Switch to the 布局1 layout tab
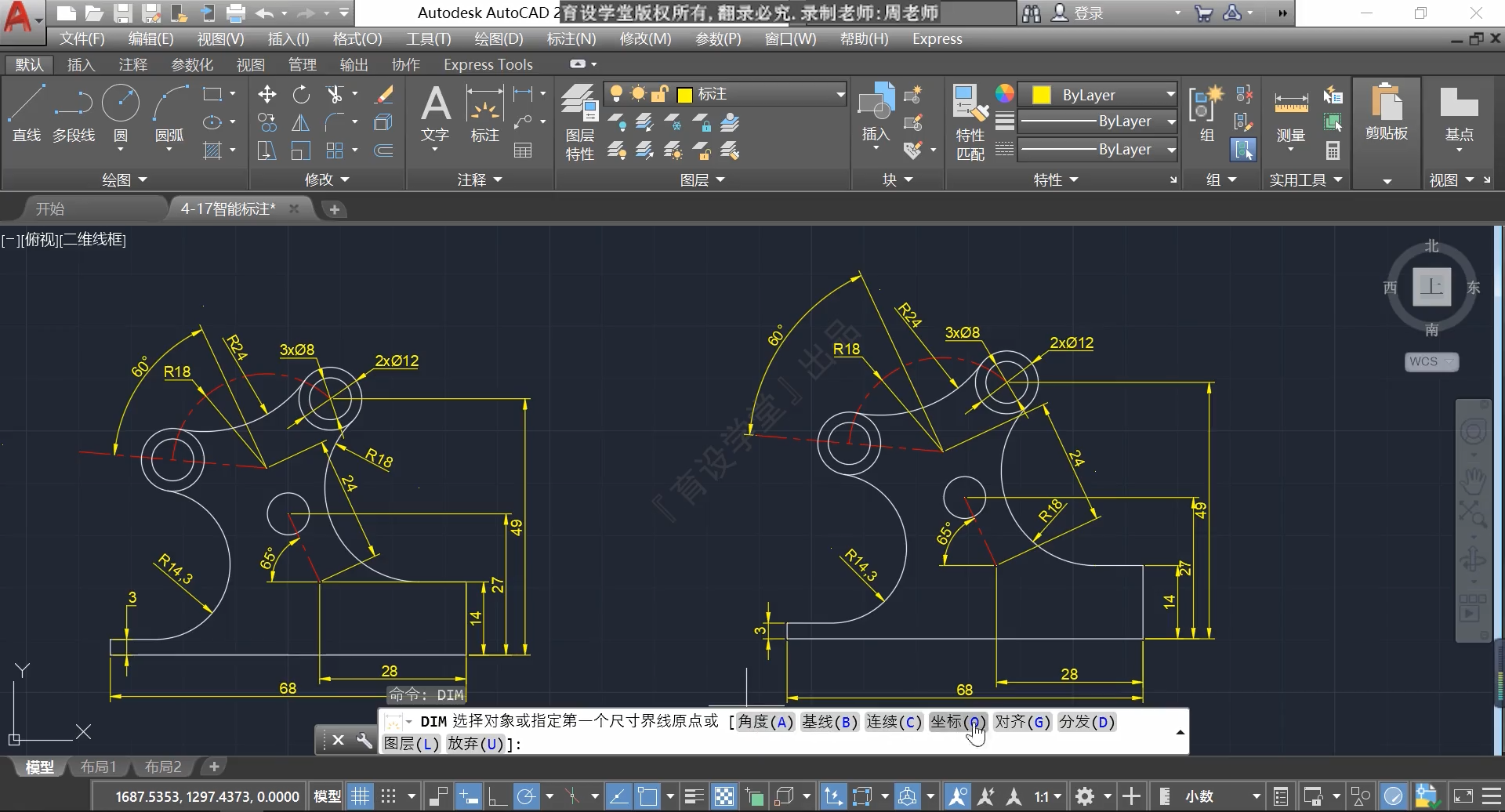The image size is (1505, 812). coord(98,767)
